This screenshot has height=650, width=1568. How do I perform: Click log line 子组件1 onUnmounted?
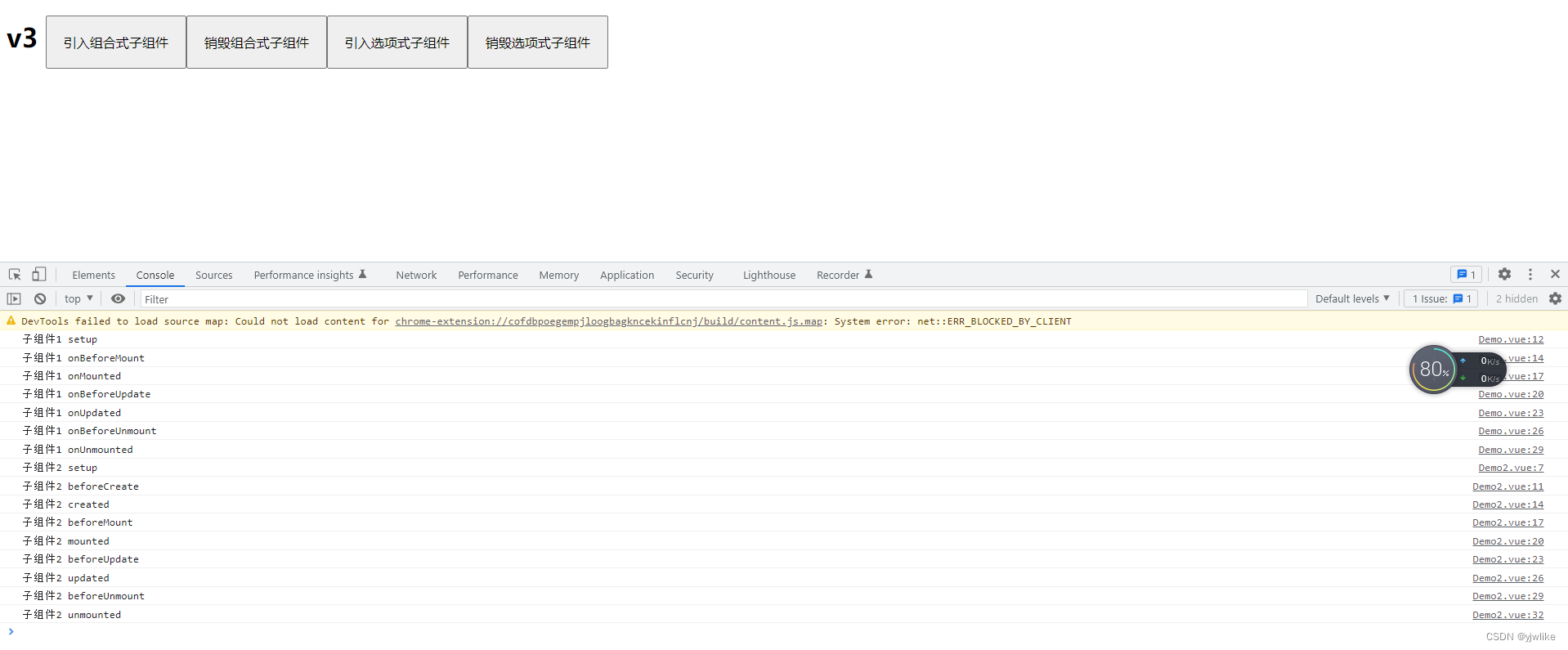(x=78, y=450)
